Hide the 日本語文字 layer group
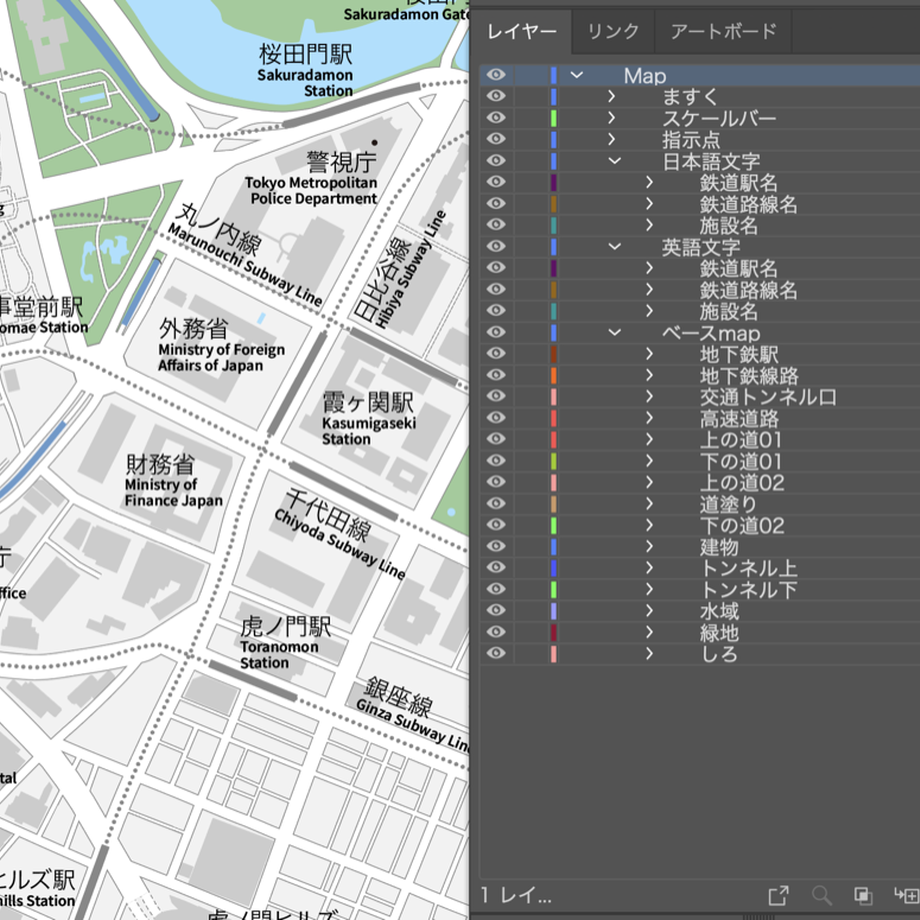Viewport: 920px width, 920px height. point(496,161)
